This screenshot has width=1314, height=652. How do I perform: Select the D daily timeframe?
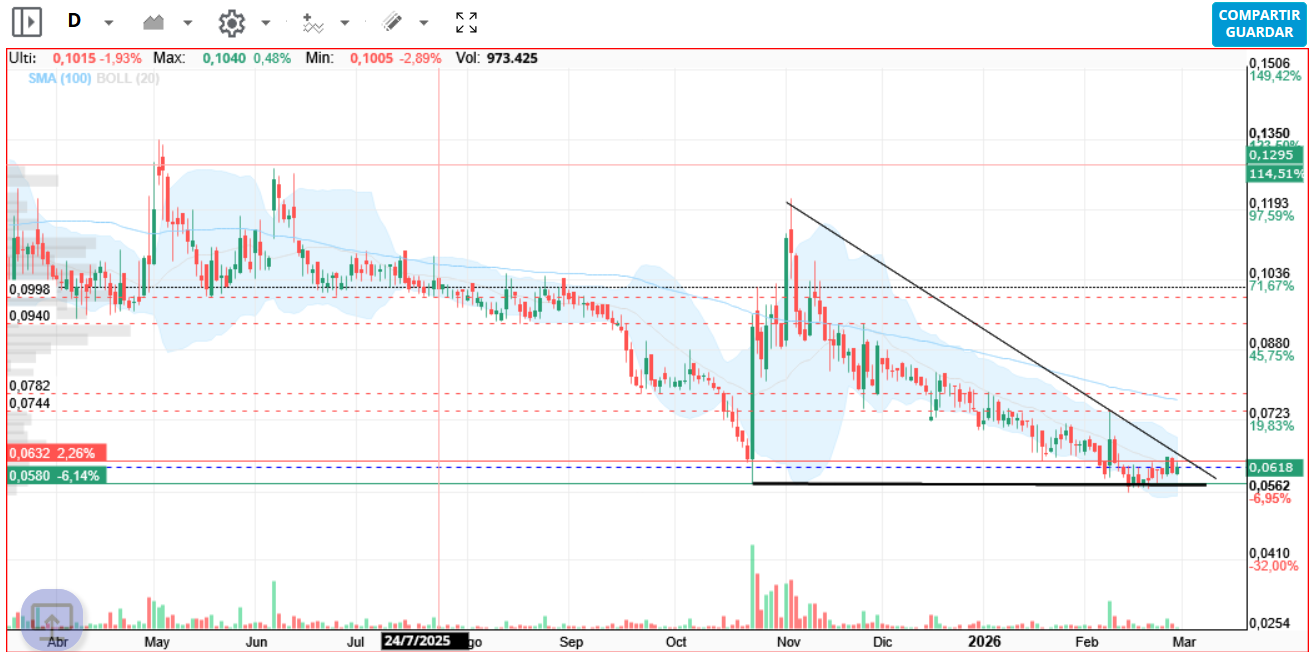(x=74, y=21)
